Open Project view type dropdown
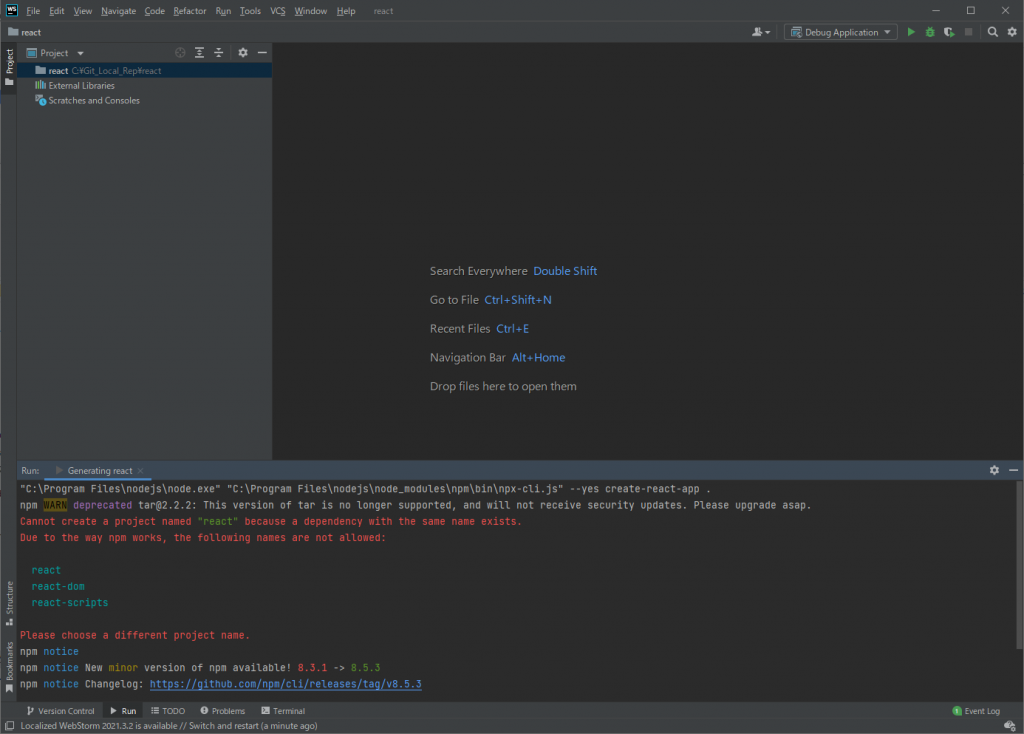This screenshot has height=734, width=1024. tap(55, 53)
